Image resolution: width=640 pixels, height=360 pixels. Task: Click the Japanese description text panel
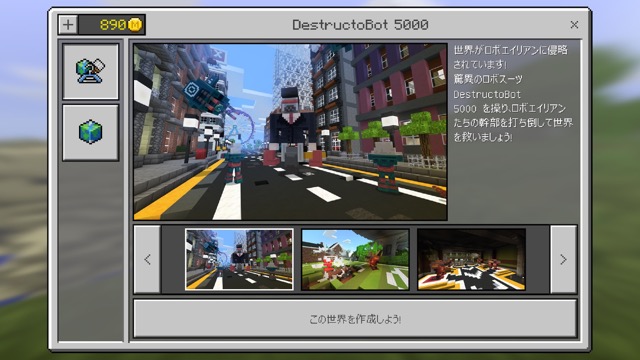(513, 94)
